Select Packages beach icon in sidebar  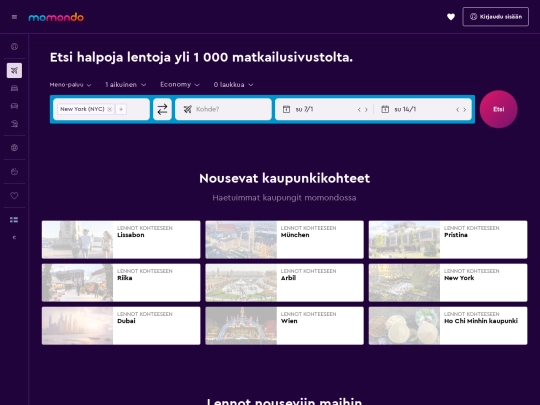pyautogui.click(x=14, y=124)
